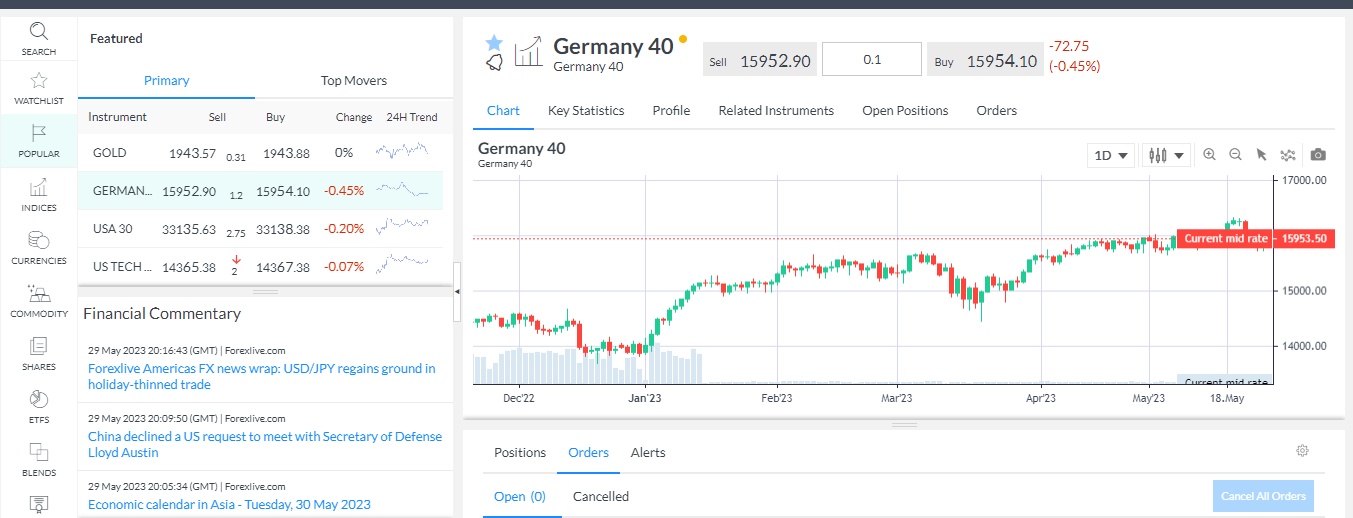
Task: Open China declined US request article
Action: tap(264, 444)
